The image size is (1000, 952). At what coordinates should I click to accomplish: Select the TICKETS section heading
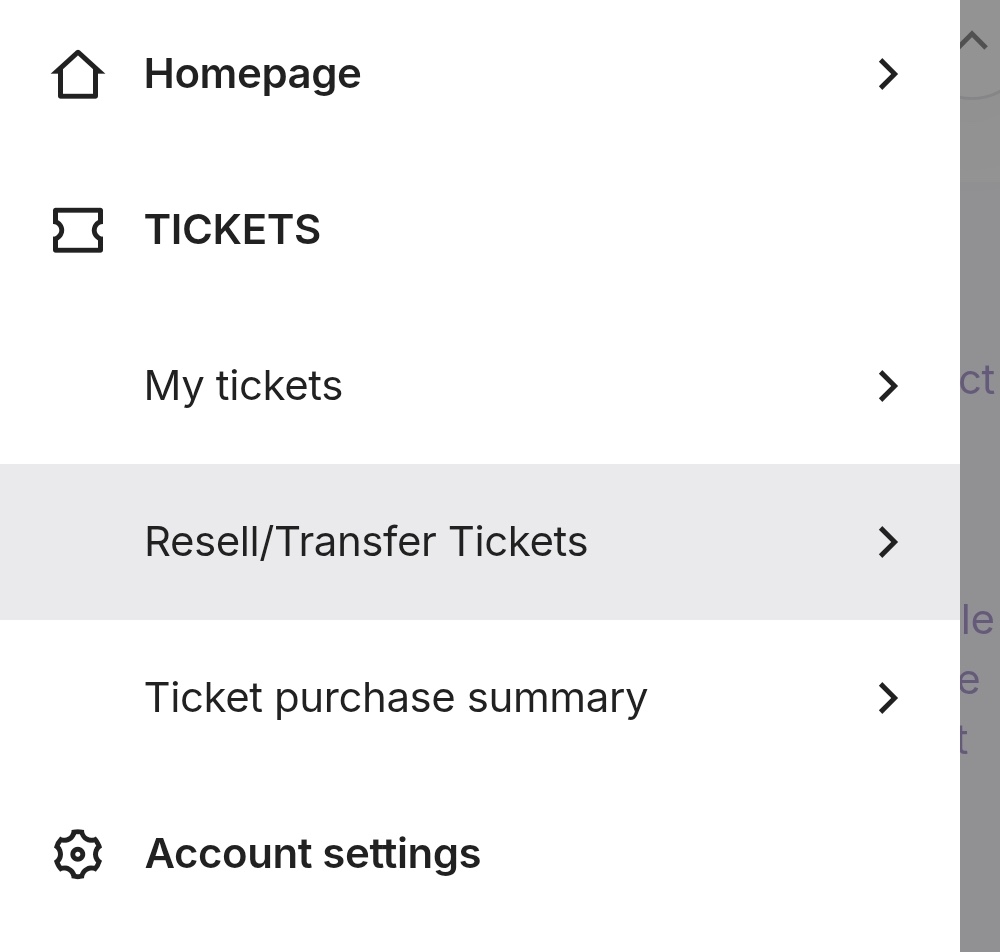click(232, 230)
